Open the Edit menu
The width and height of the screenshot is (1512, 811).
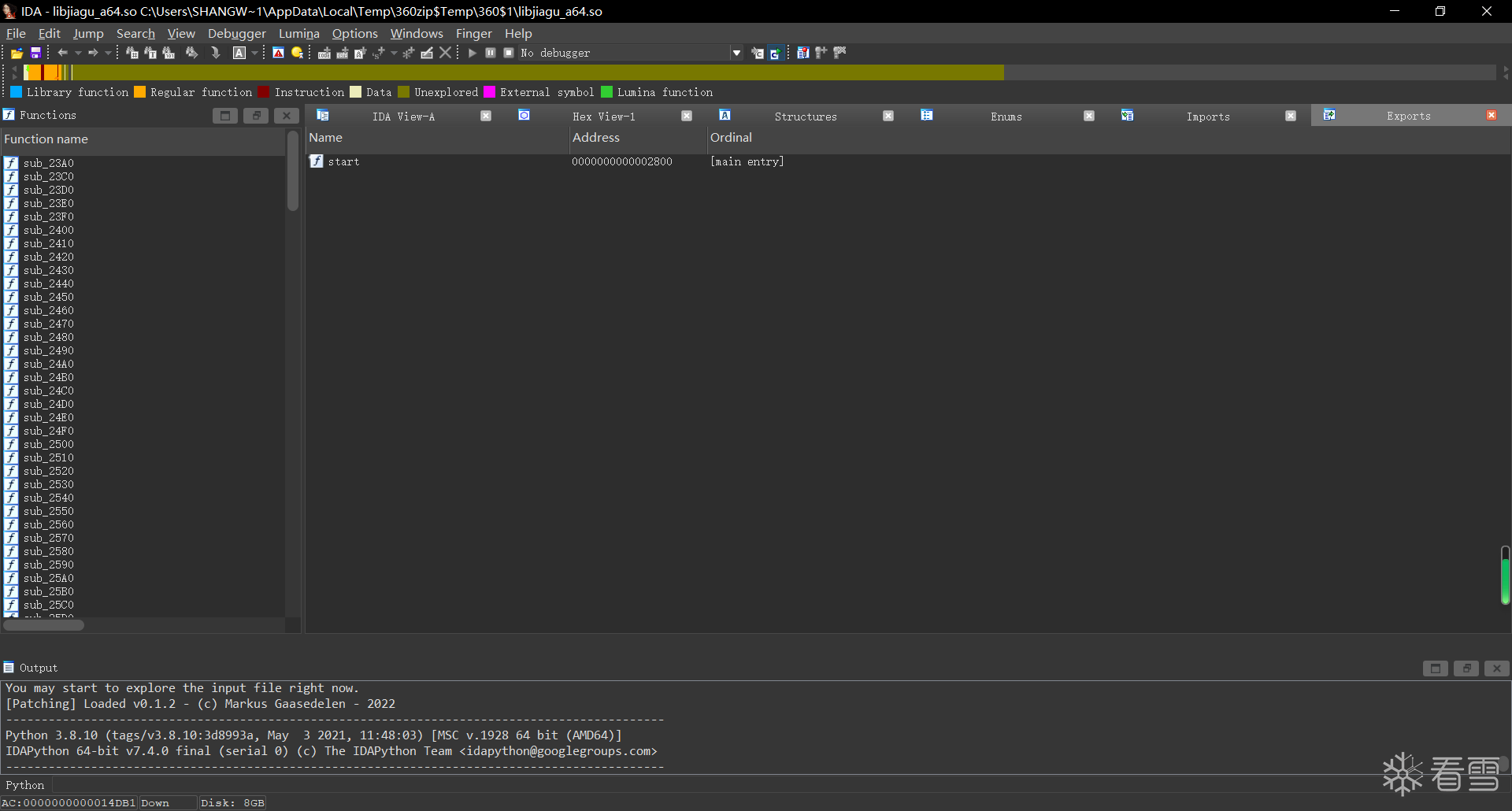point(50,33)
